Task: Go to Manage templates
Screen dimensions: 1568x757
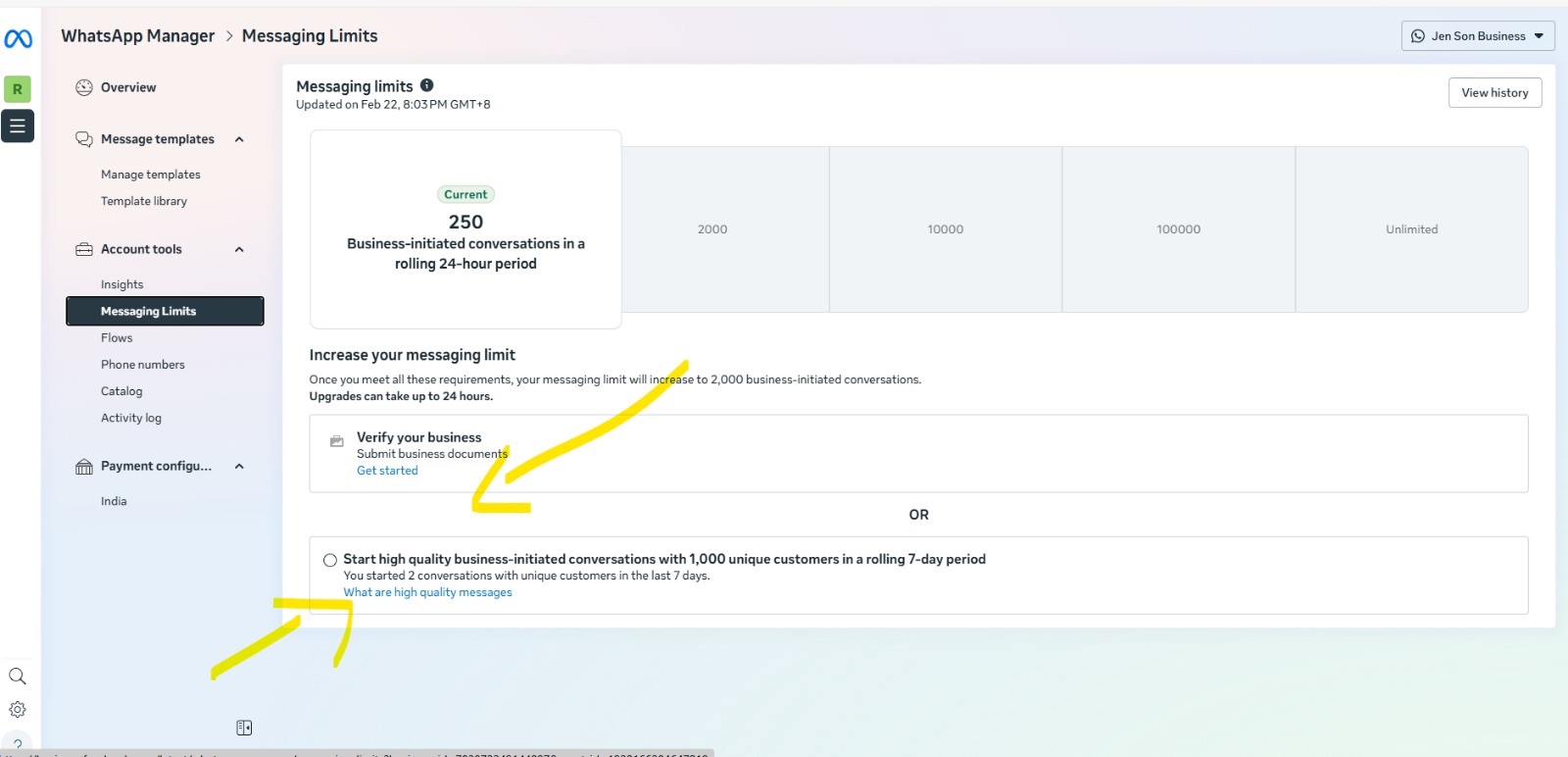Action: coord(151,175)
